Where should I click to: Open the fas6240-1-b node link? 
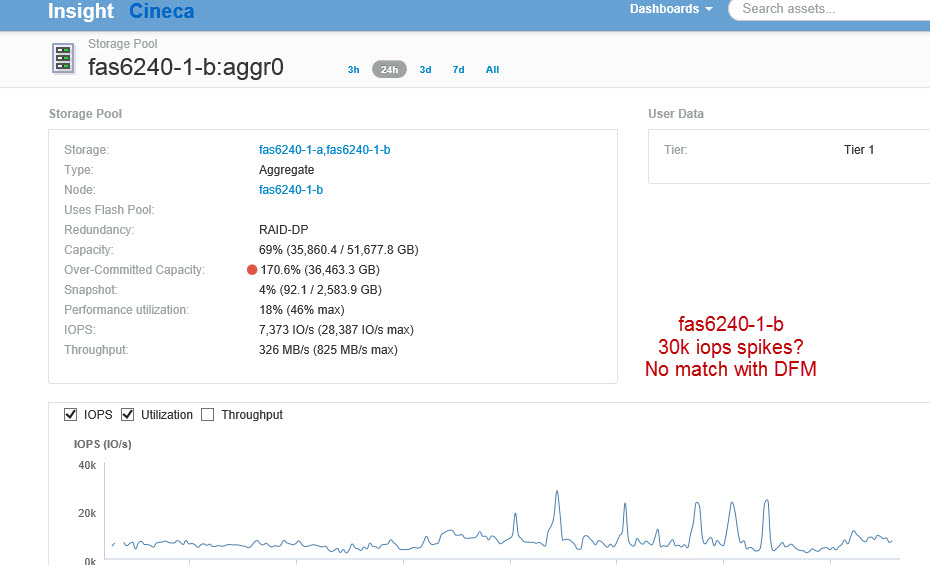pos(291,190)
